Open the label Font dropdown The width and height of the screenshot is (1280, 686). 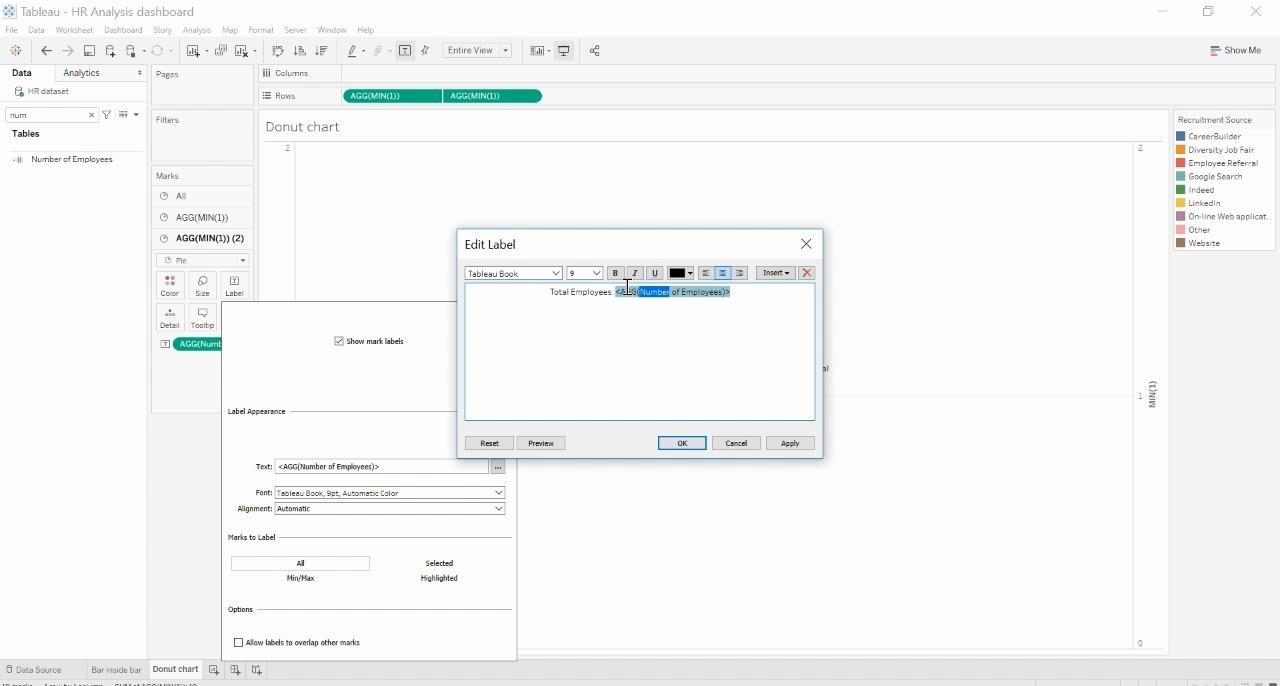390,492
